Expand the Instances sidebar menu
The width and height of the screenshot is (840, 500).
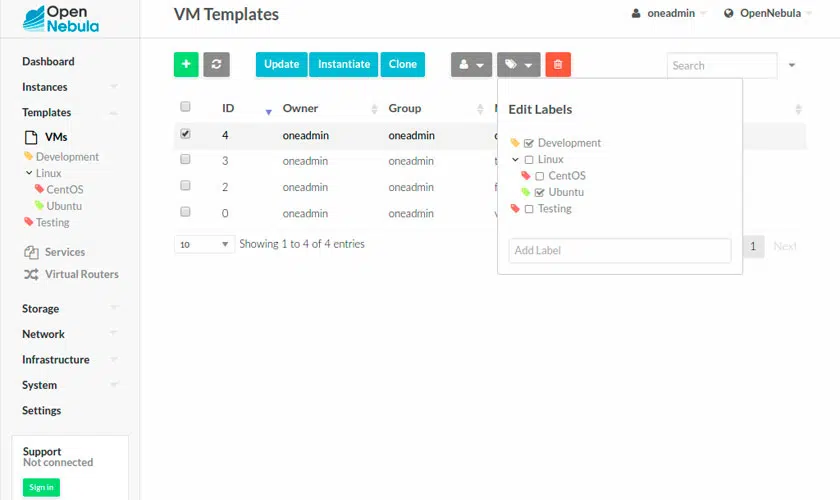click(x=114, y=87)
